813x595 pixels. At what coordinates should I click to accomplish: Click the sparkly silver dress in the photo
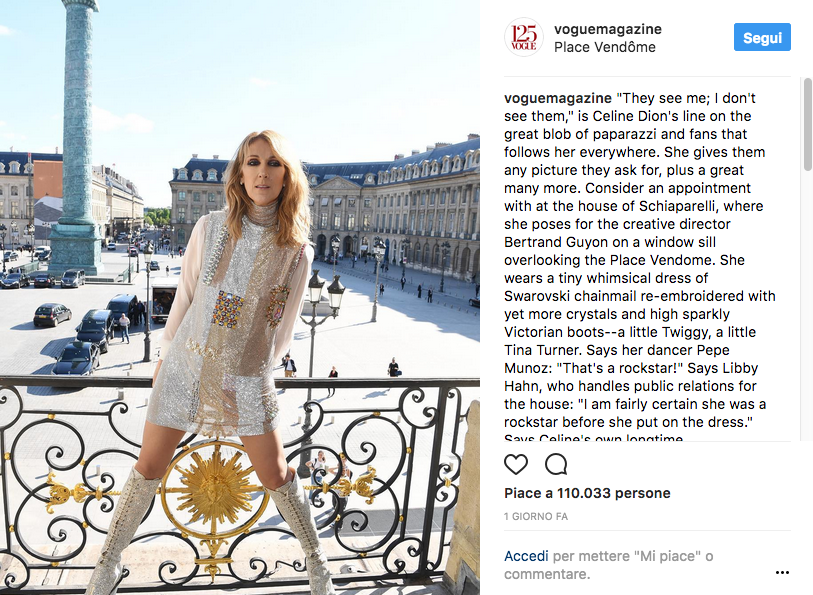coord(234,321)
